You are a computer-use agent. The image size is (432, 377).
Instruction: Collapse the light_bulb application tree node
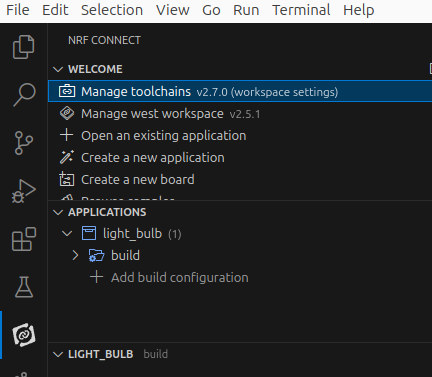coord(67,234)
